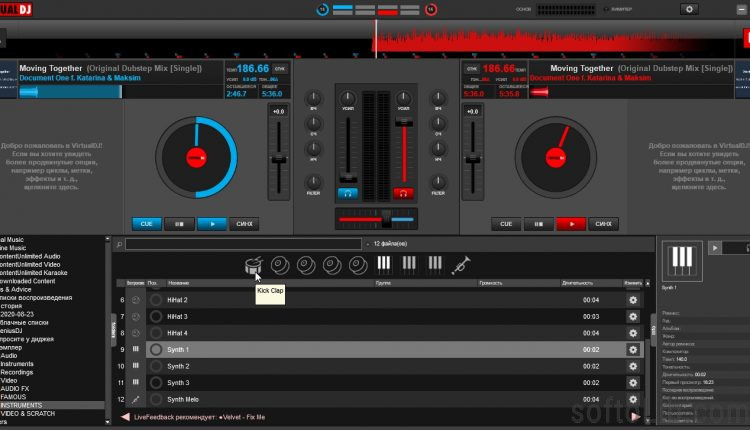Screen dimensions: 750x430
Task: Trigger the last of four cymbal pad icons
Action: pos(358,265)
